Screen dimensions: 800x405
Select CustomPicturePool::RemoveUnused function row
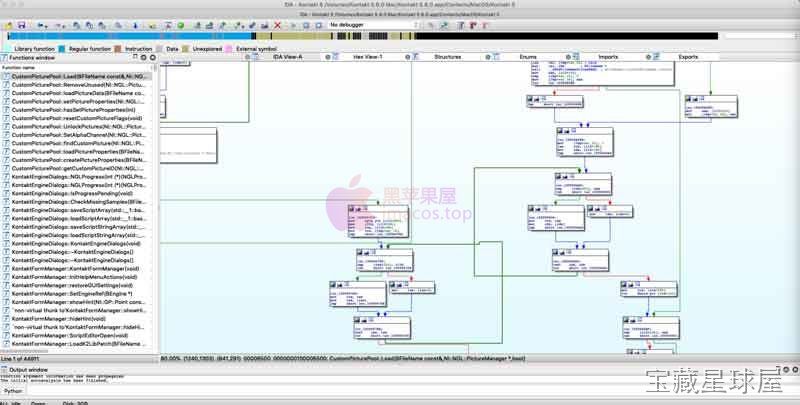(77, 85)
